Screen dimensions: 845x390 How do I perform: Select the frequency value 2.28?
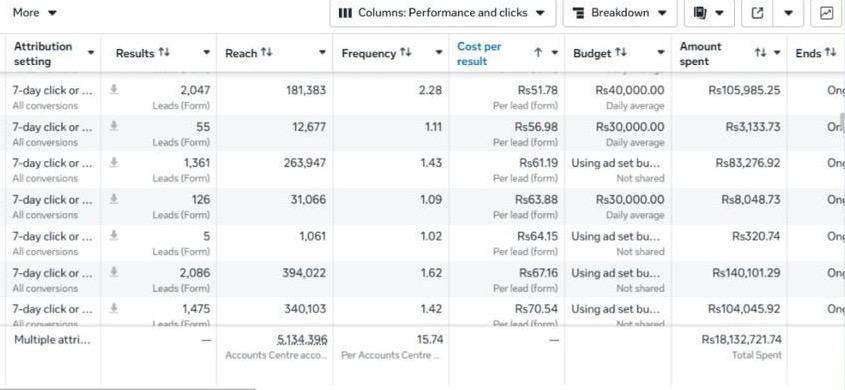[430, 90]
